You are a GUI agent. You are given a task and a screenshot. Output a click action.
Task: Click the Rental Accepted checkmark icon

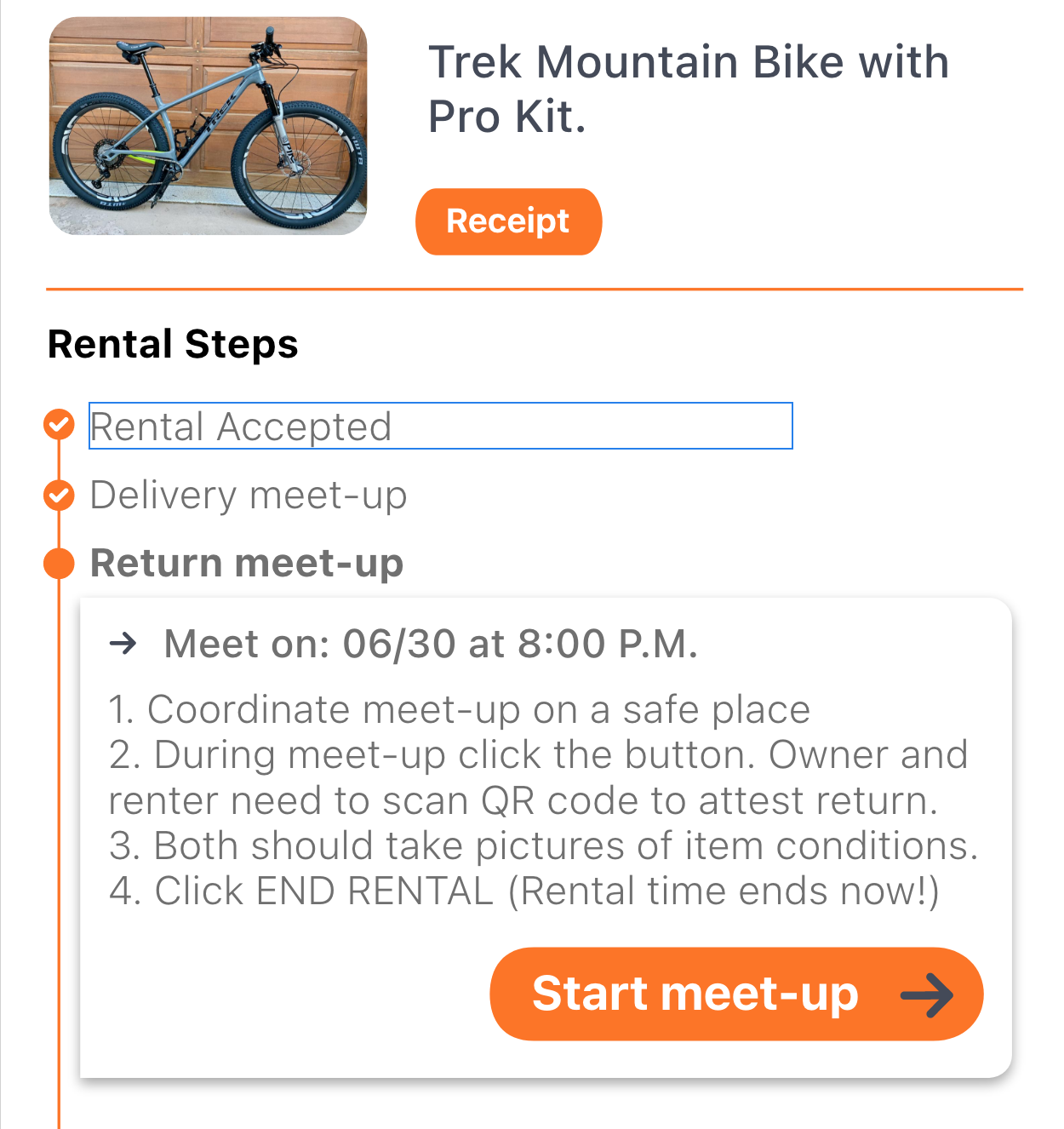click(59, 424)
